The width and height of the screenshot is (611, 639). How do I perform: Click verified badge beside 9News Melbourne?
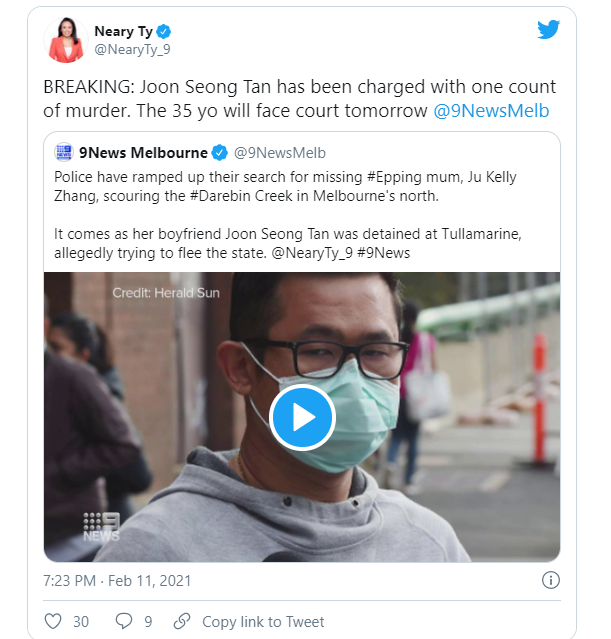[219, 152]
